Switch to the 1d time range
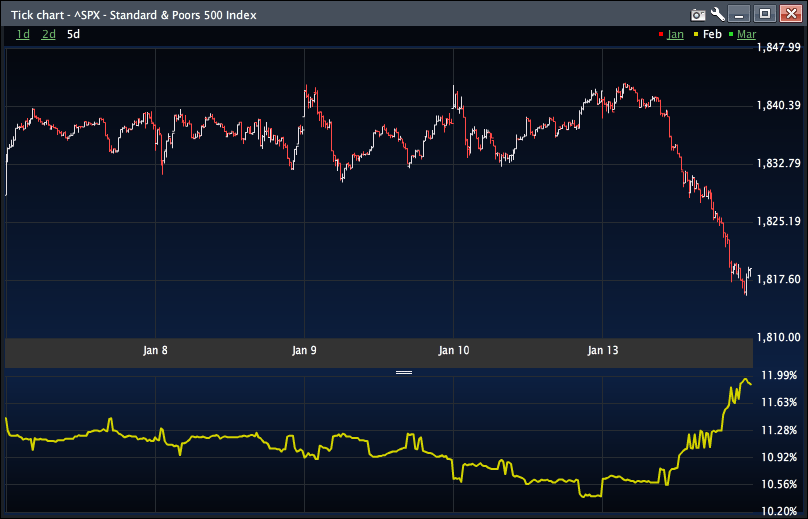Viewport: 808px width, 519px height. tap(23, 34)
